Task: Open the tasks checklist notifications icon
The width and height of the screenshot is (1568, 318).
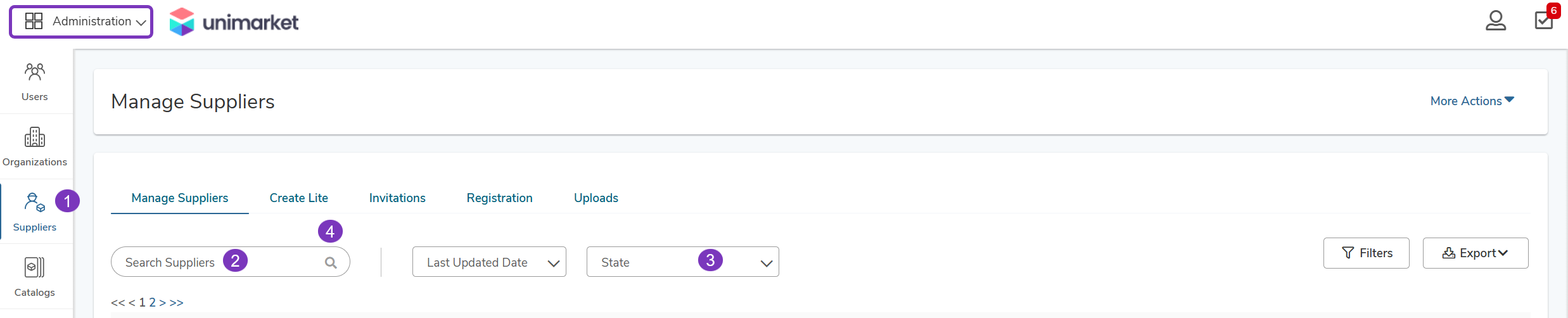Action: pyautogui.click(x=1544, y=20)
